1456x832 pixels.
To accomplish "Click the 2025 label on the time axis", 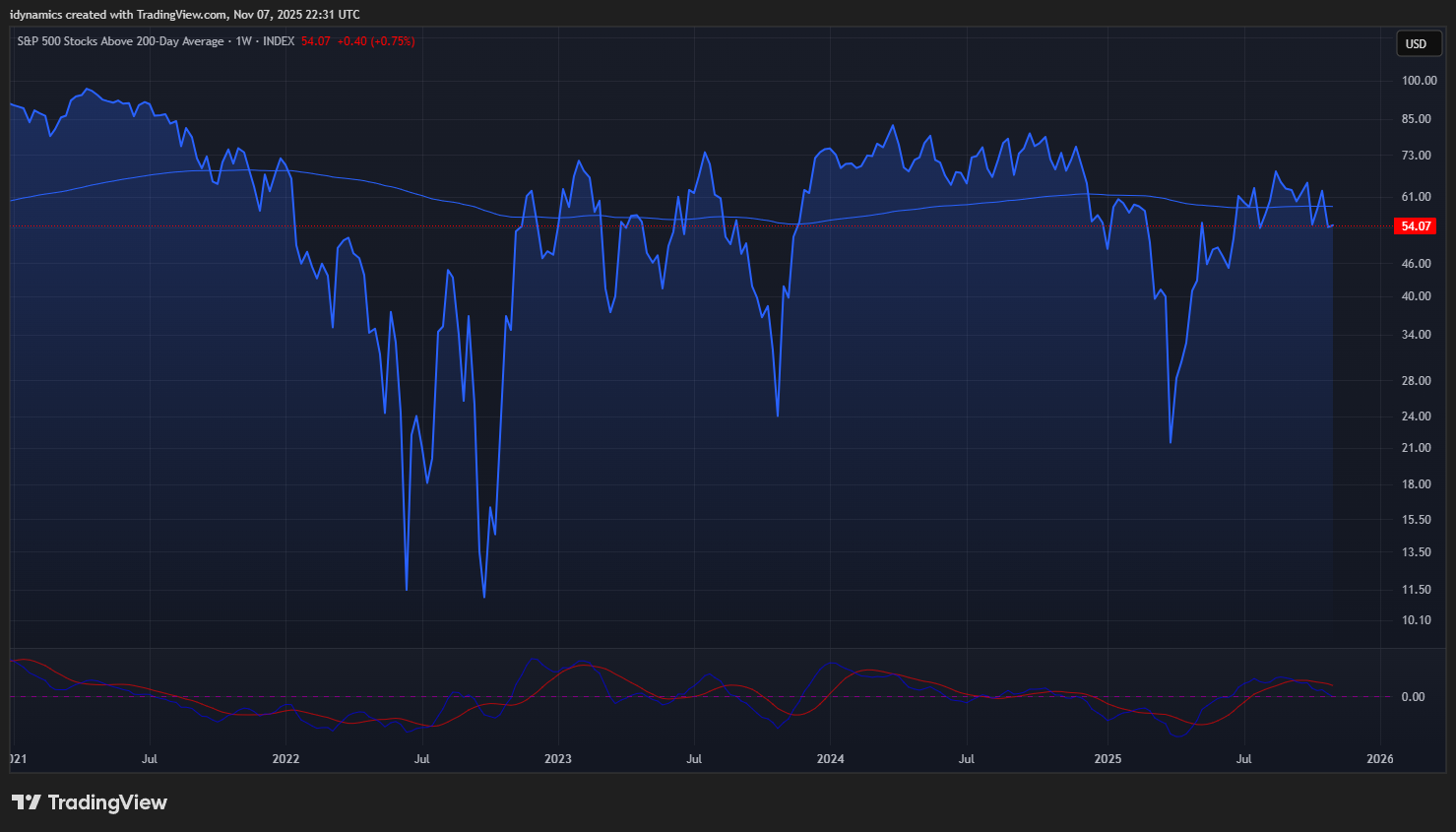I will click(1108, 759).
